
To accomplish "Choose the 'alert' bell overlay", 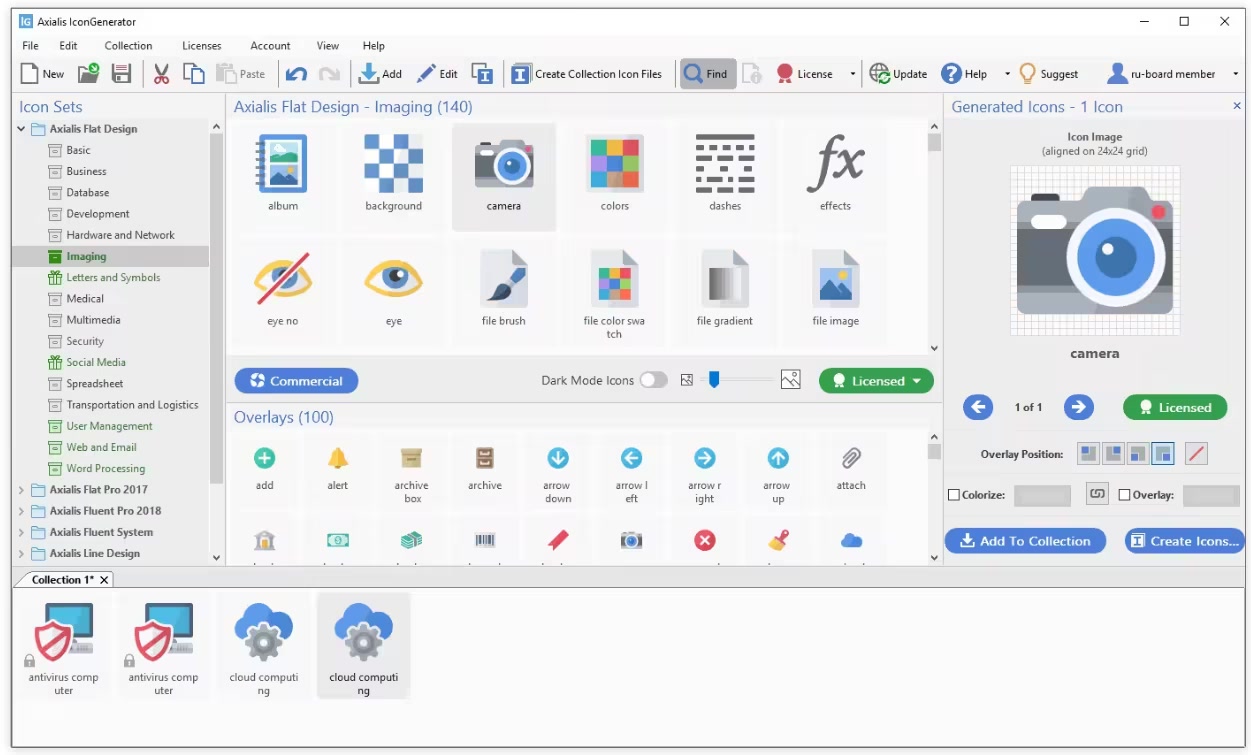I will pyautogui.click(x=338, y=468).
